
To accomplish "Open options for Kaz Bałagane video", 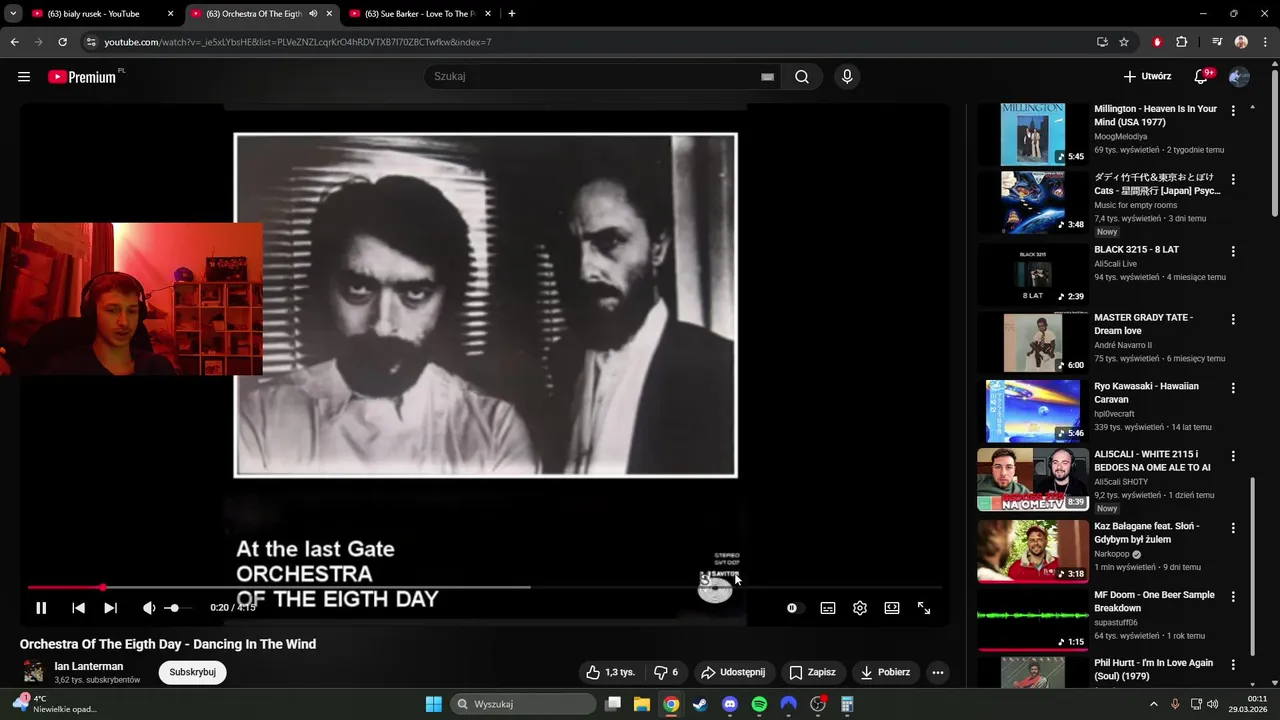I will tap(1233, 528).
